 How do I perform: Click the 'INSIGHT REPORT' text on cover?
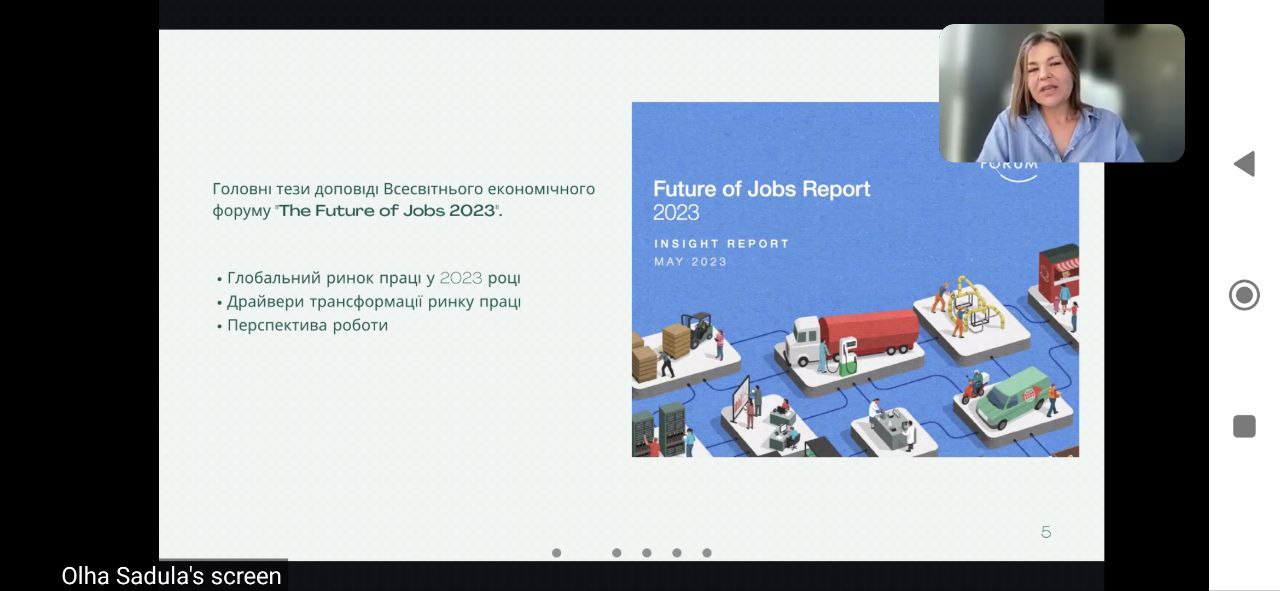(x=721, y=243)
